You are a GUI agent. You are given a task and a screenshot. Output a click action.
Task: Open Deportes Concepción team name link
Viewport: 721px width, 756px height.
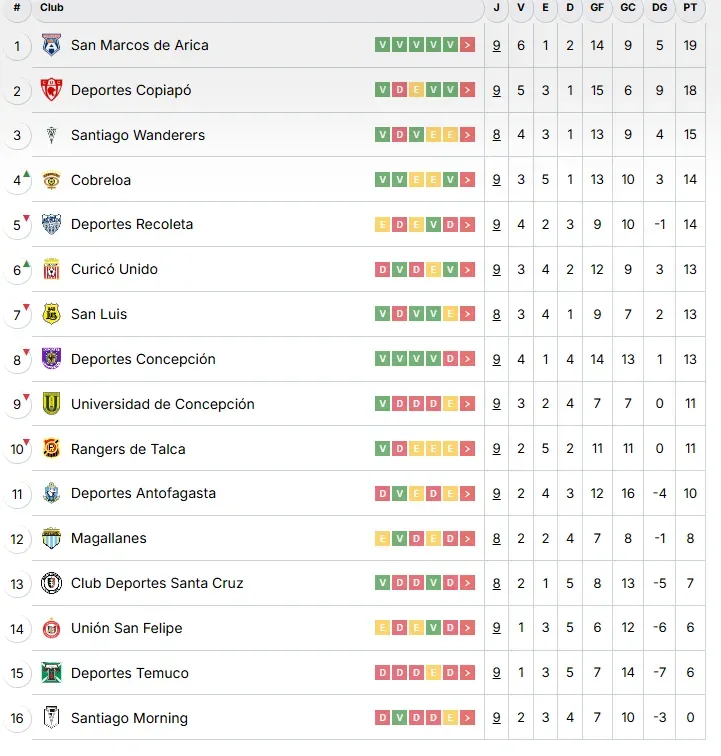point(143,359)
